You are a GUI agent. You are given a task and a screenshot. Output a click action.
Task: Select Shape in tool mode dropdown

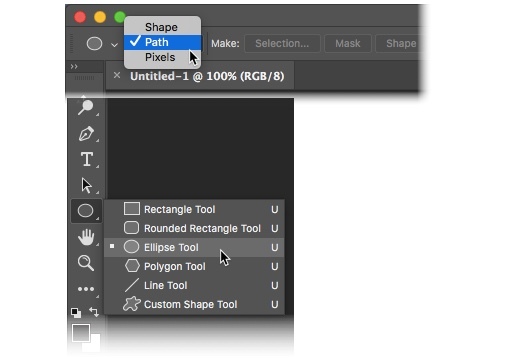coord(163,27)
